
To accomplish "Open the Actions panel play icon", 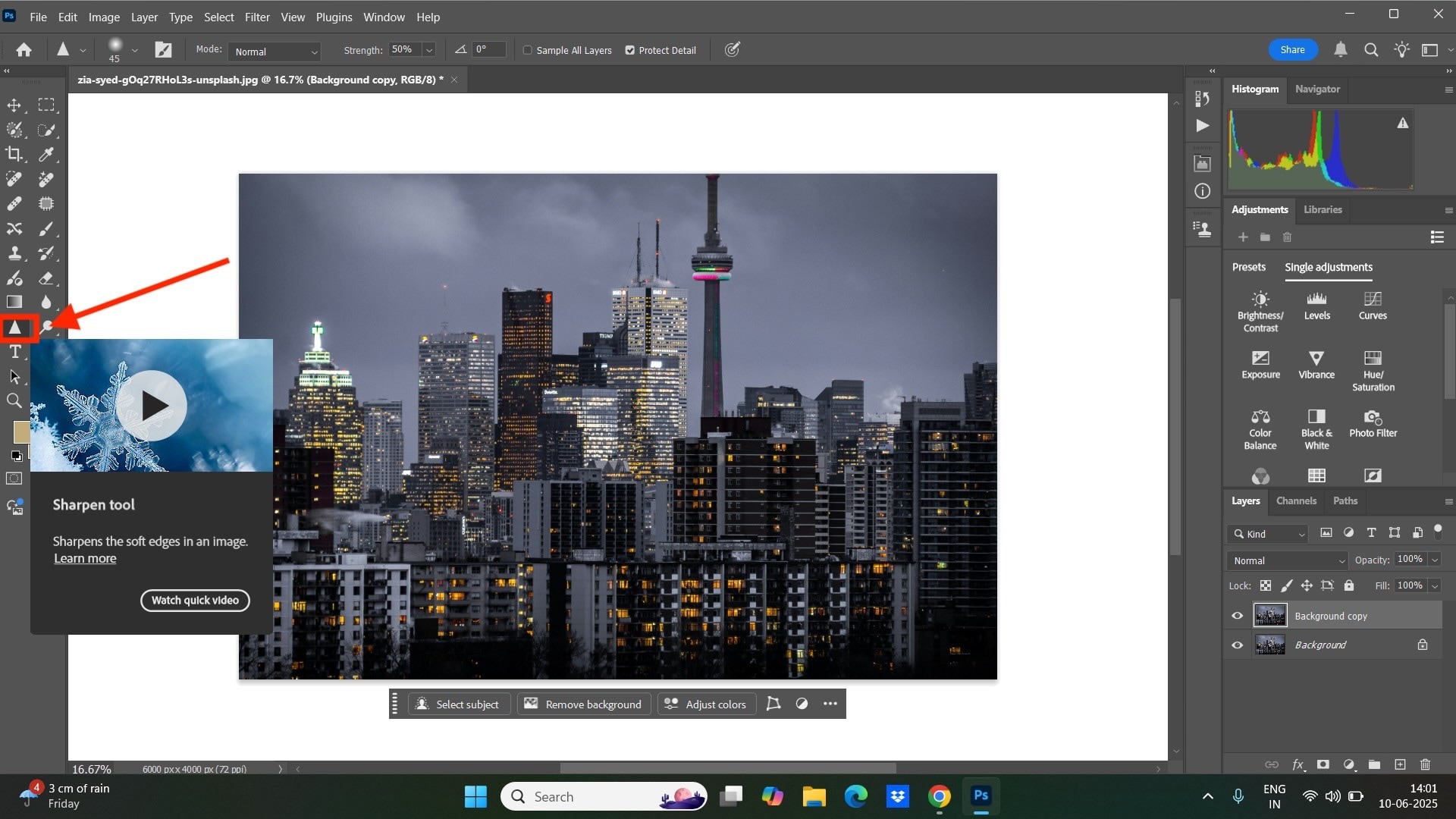I will click(1203, 126).
